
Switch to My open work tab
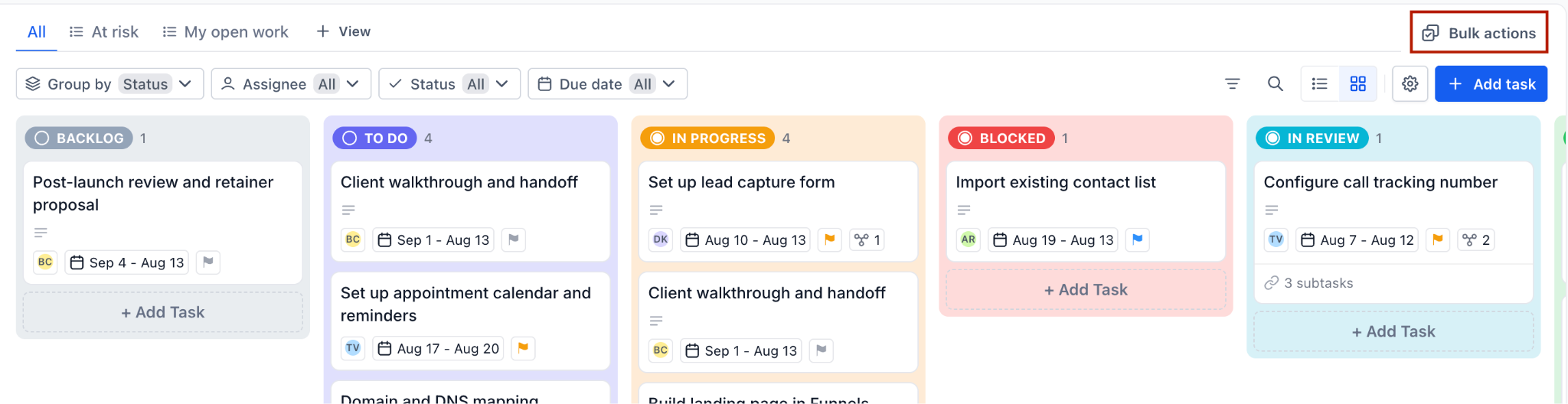coord(225,32)
